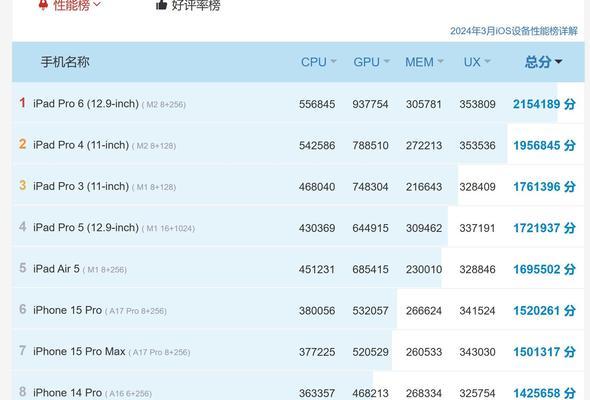Click GPU score 748304

370,187
